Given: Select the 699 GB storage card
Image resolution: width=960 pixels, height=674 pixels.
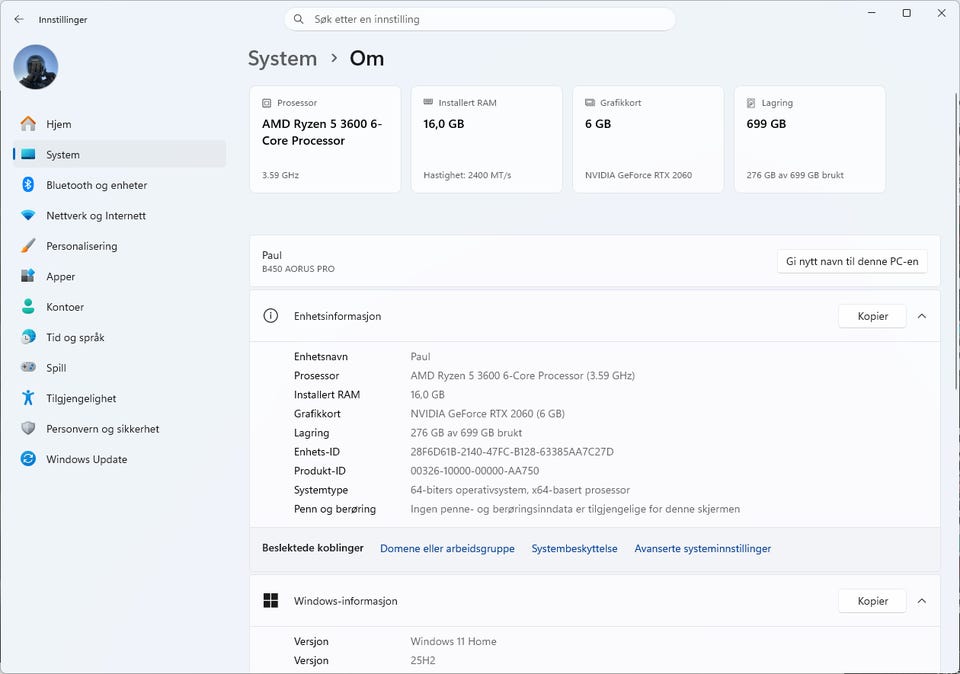Looking at the screenshot, I should (810, 140).
